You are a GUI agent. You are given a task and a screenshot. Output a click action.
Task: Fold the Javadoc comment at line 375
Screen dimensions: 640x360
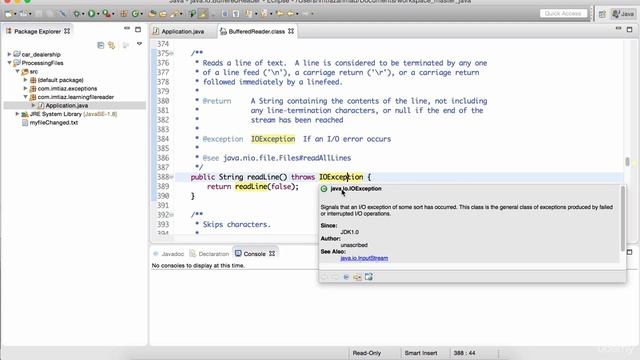(172, 53)
